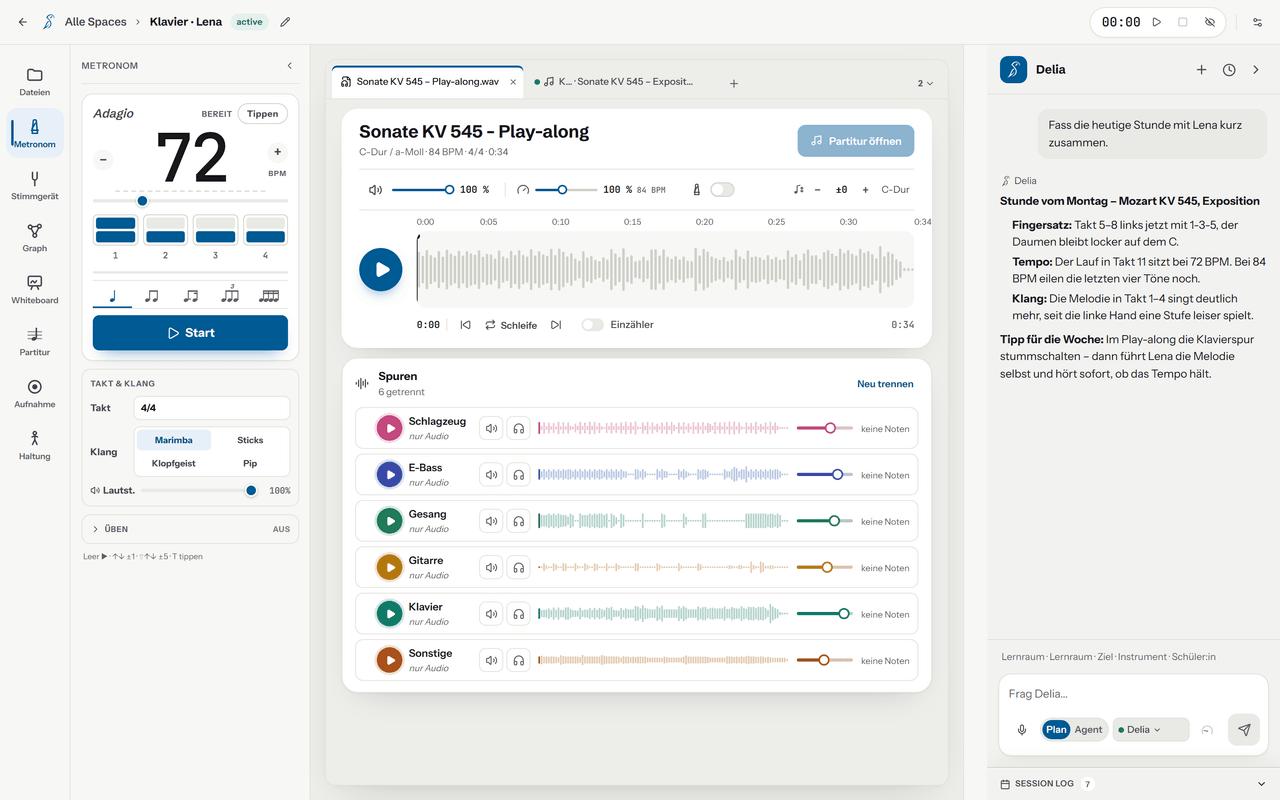Screen dimensions: 1280x800
Task: Open the tab count dropdown
Action: (926, 84)
